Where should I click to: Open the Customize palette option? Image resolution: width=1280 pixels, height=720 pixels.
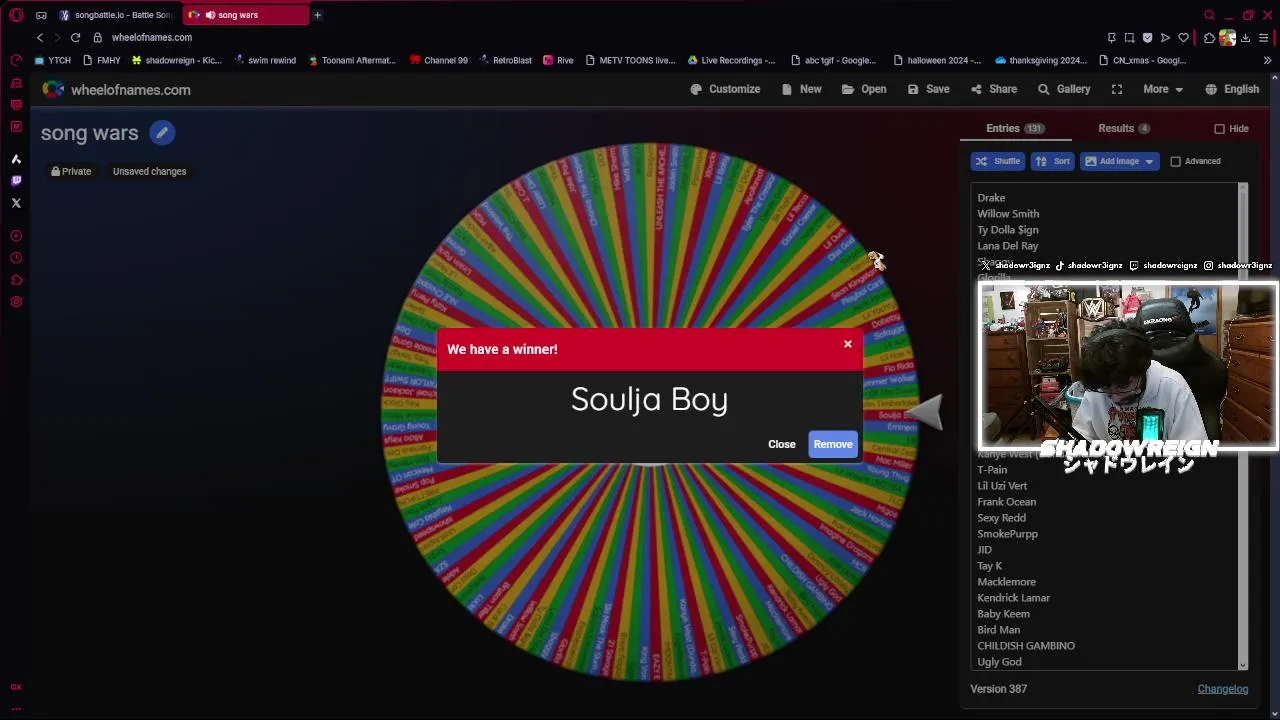[725, 89]
